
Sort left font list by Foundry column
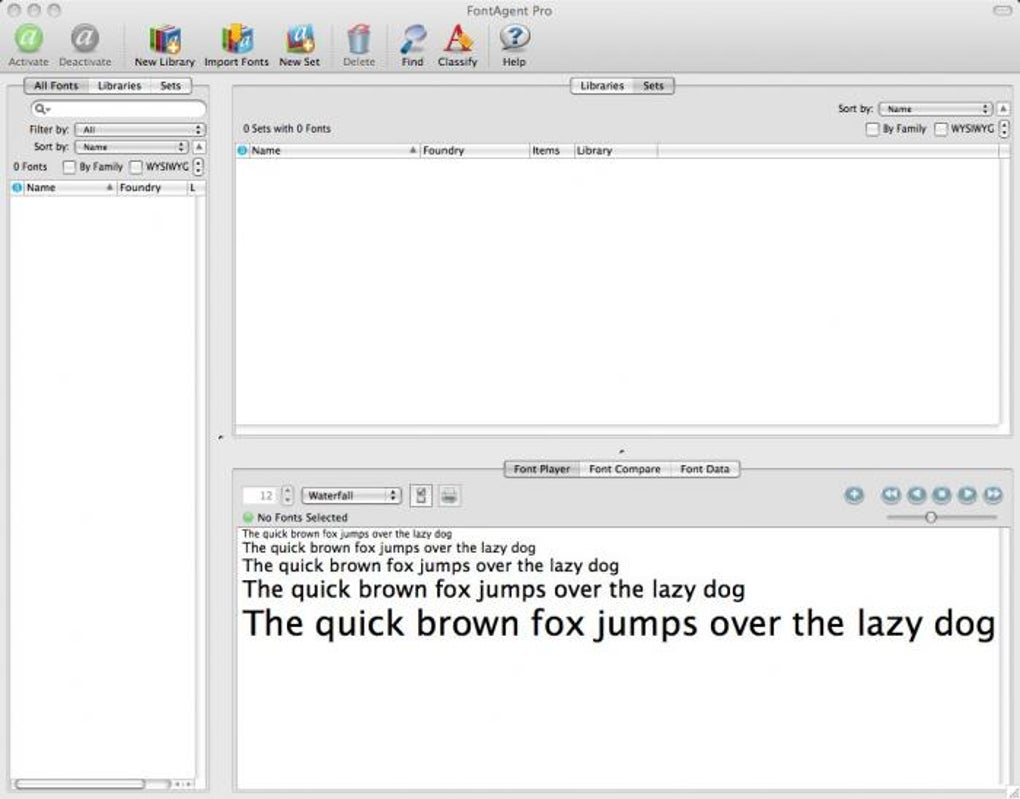(x=152, y=187)
